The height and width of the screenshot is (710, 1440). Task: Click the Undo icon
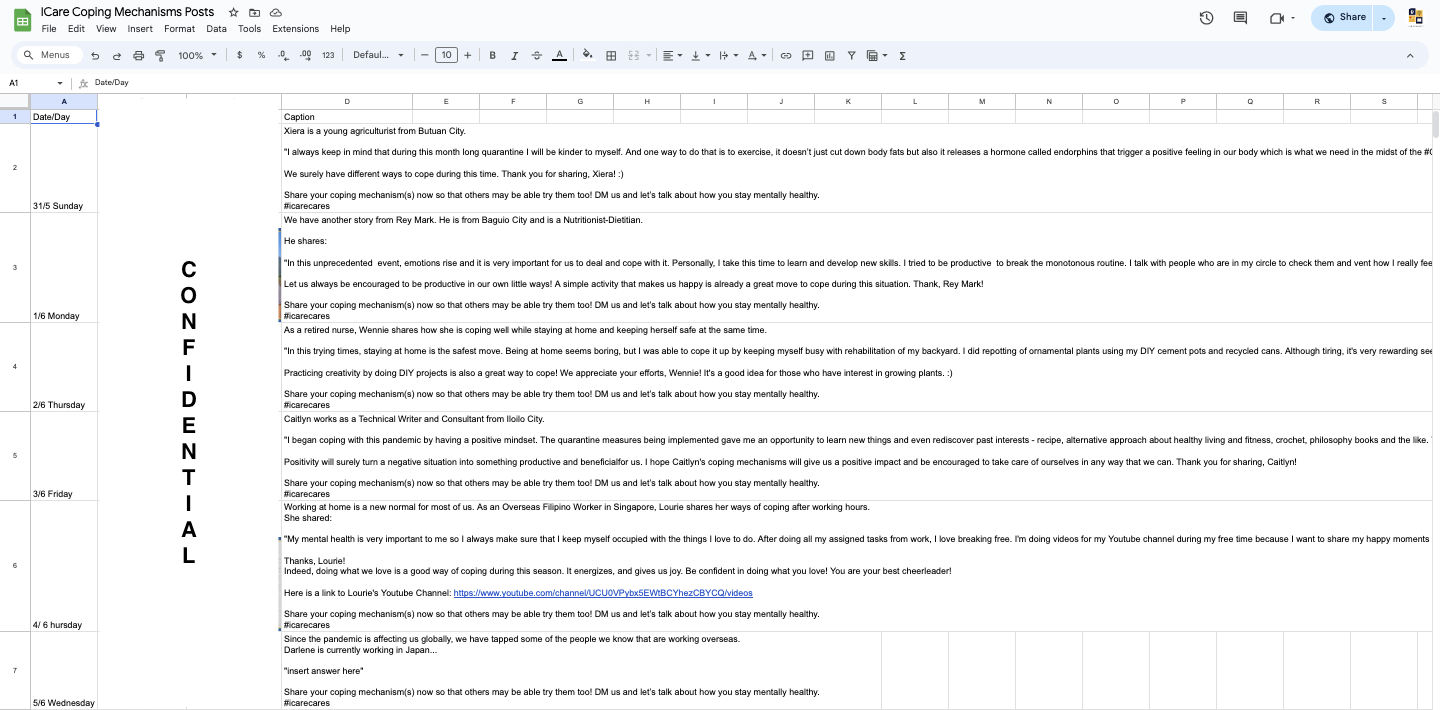95,56
